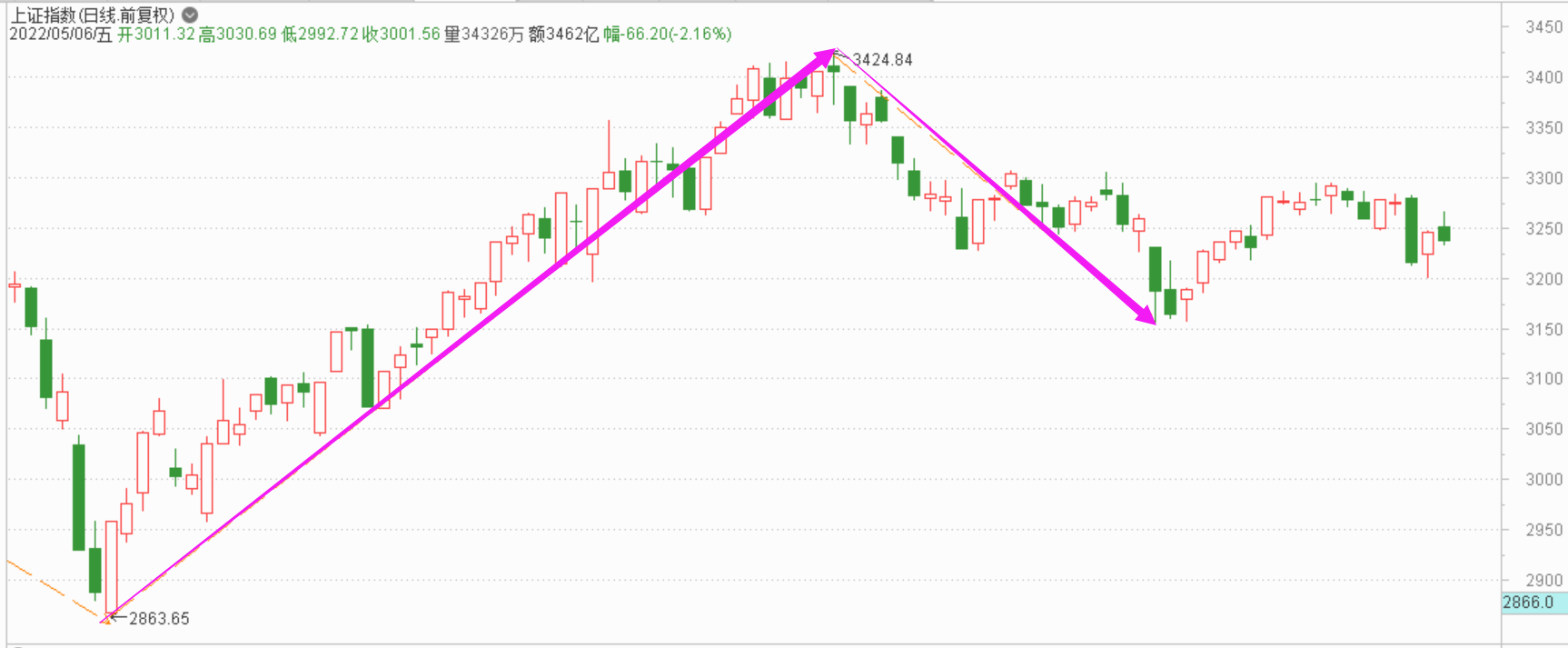Click the 2900 price axis label
The height and width of the screenshot is (648, 1568).
(1543, 580)
